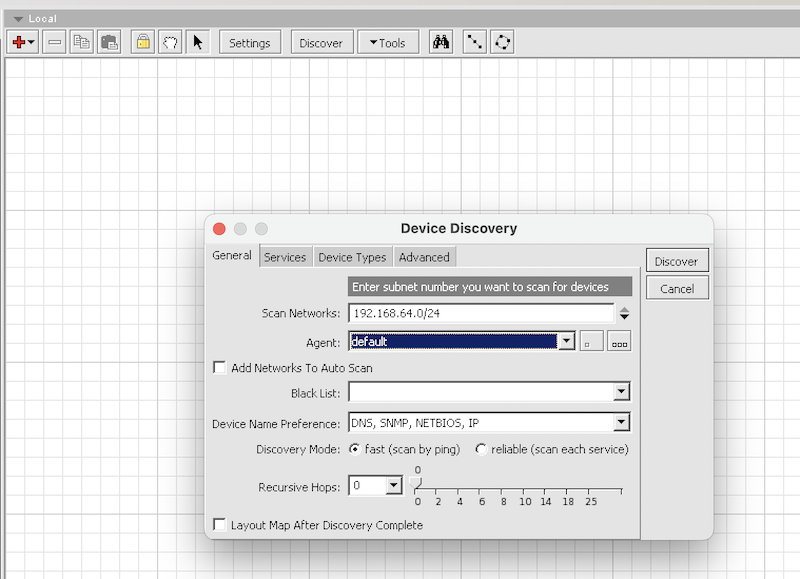Cancel the Device Discovery dialog
The image size is (800, 579).
coord(677,288)
